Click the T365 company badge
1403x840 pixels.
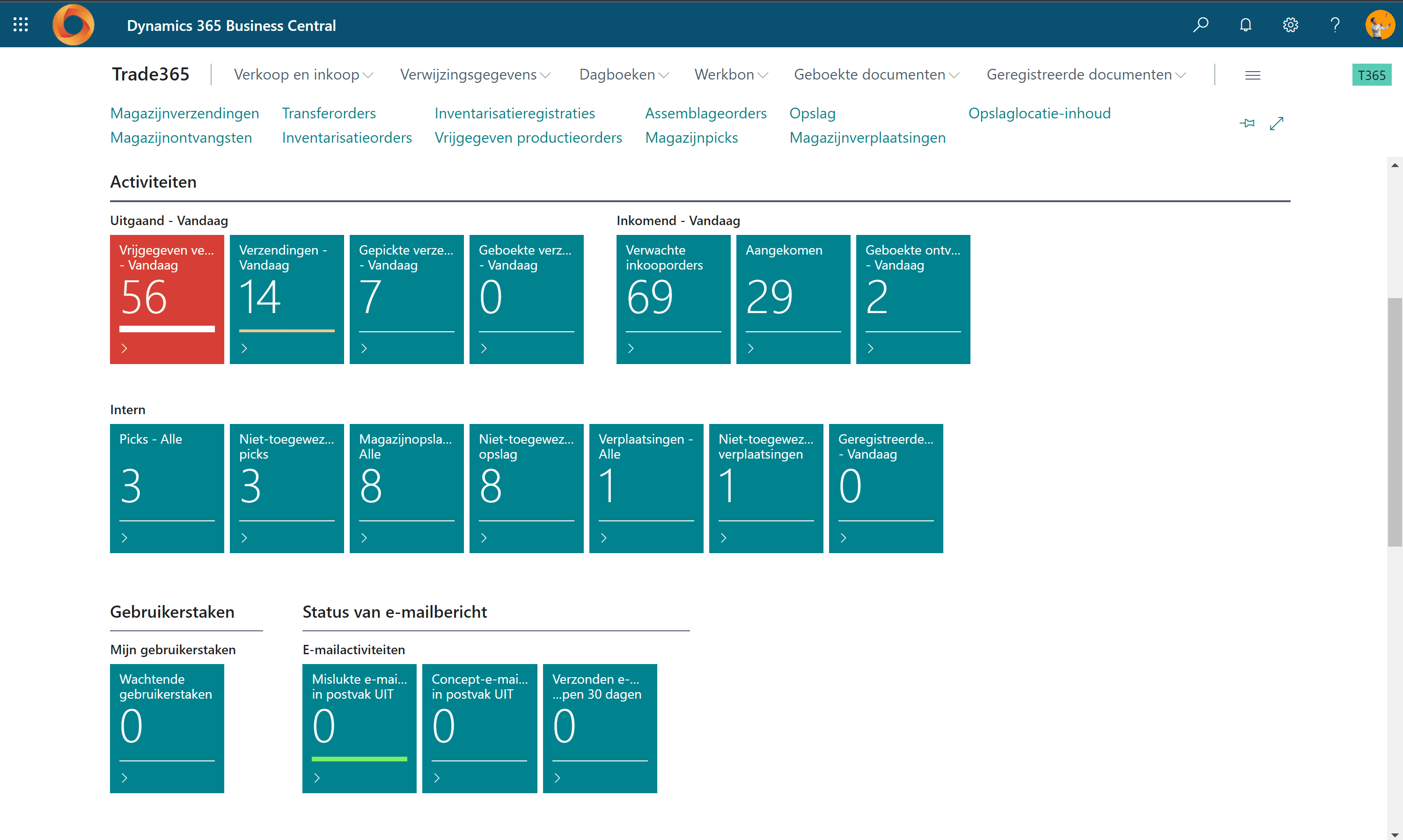[1371, 75]
